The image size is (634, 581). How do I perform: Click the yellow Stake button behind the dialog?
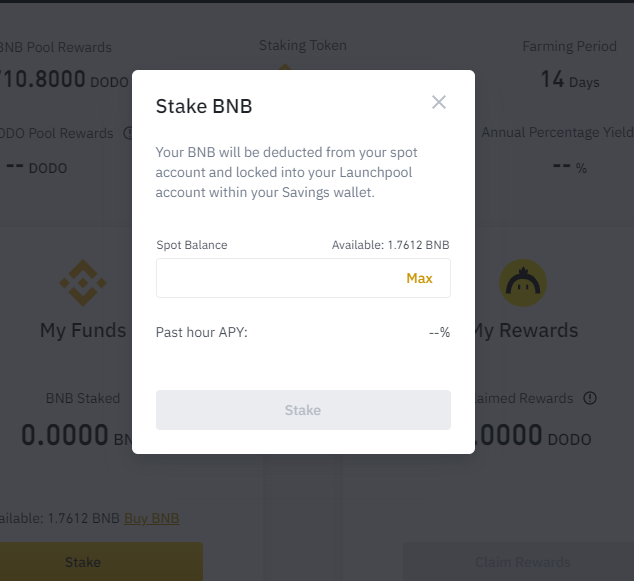(83, 562)
